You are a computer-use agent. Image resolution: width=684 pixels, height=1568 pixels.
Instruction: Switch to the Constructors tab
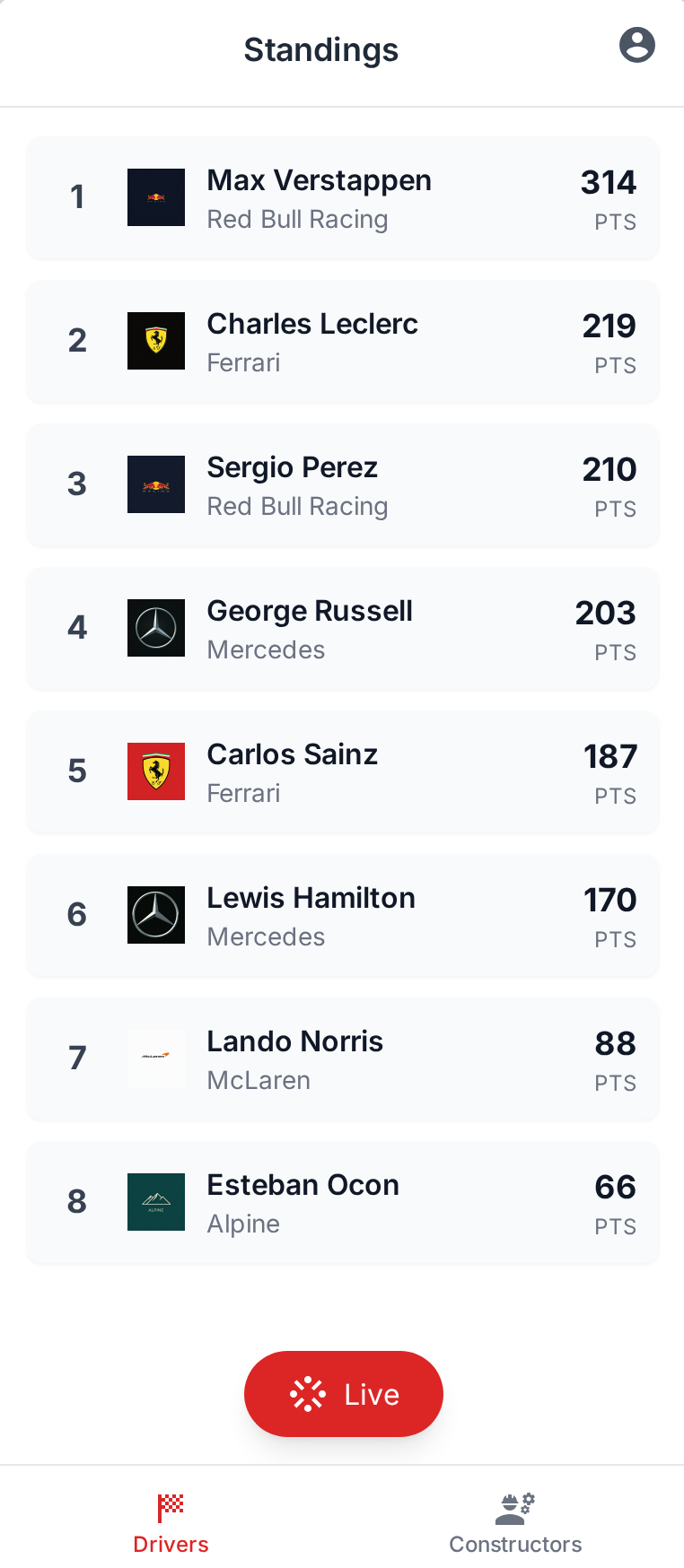click(x=515, y=1522)
